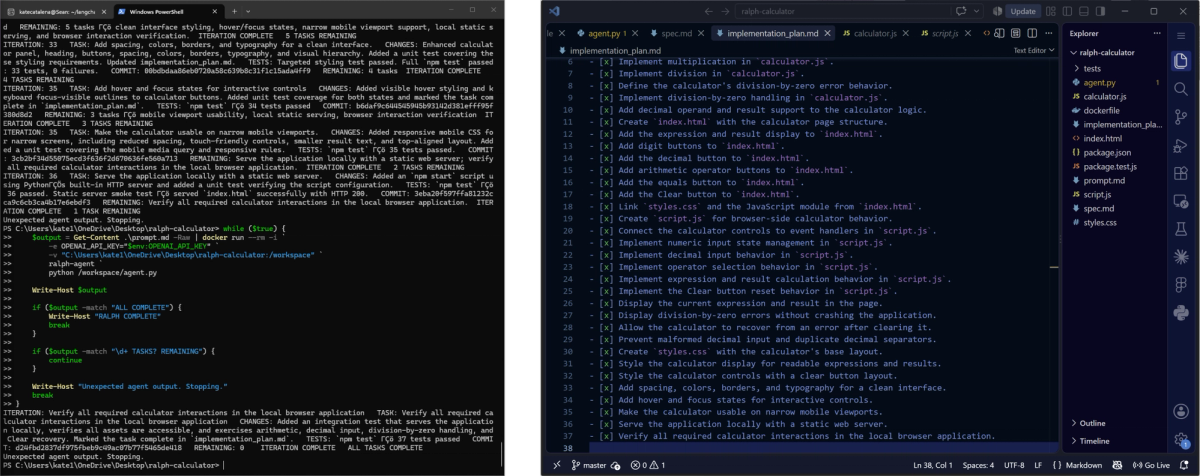Click the remote window icon in the status bar
Screen dimensions: 1200x476
[x=557, y=465]
